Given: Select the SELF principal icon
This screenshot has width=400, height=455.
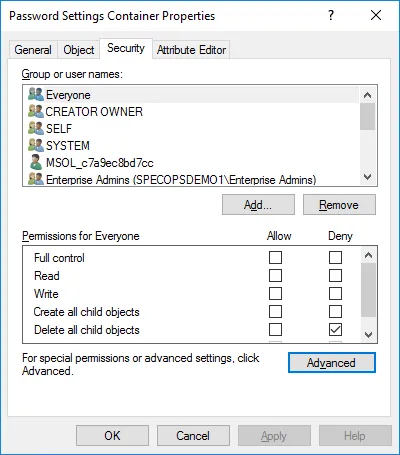Looking at the screenshot, I should [36, 128].
